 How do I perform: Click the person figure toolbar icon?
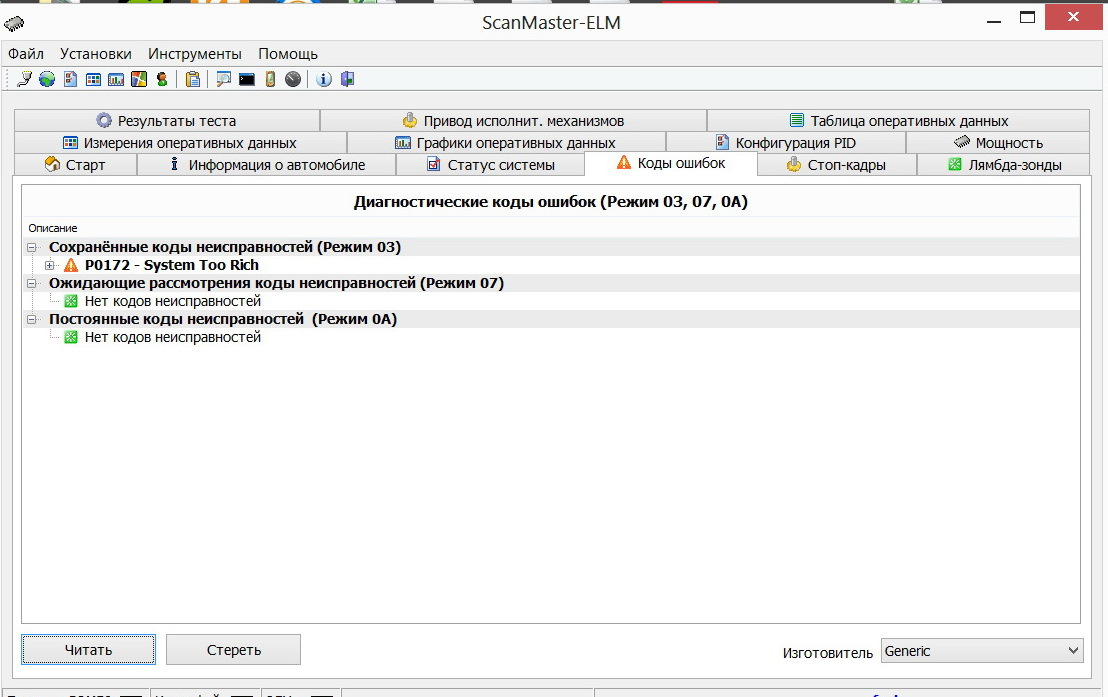point(162,79)
